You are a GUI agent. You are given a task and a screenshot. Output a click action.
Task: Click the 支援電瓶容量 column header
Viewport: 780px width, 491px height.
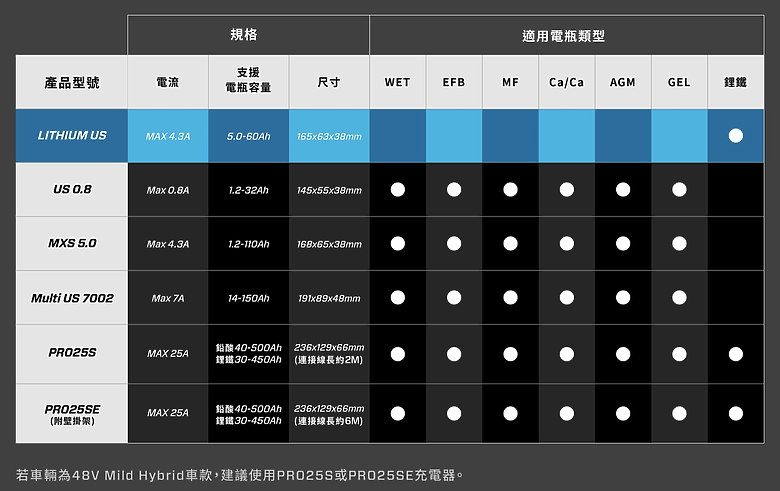click(x=248, y=82)
